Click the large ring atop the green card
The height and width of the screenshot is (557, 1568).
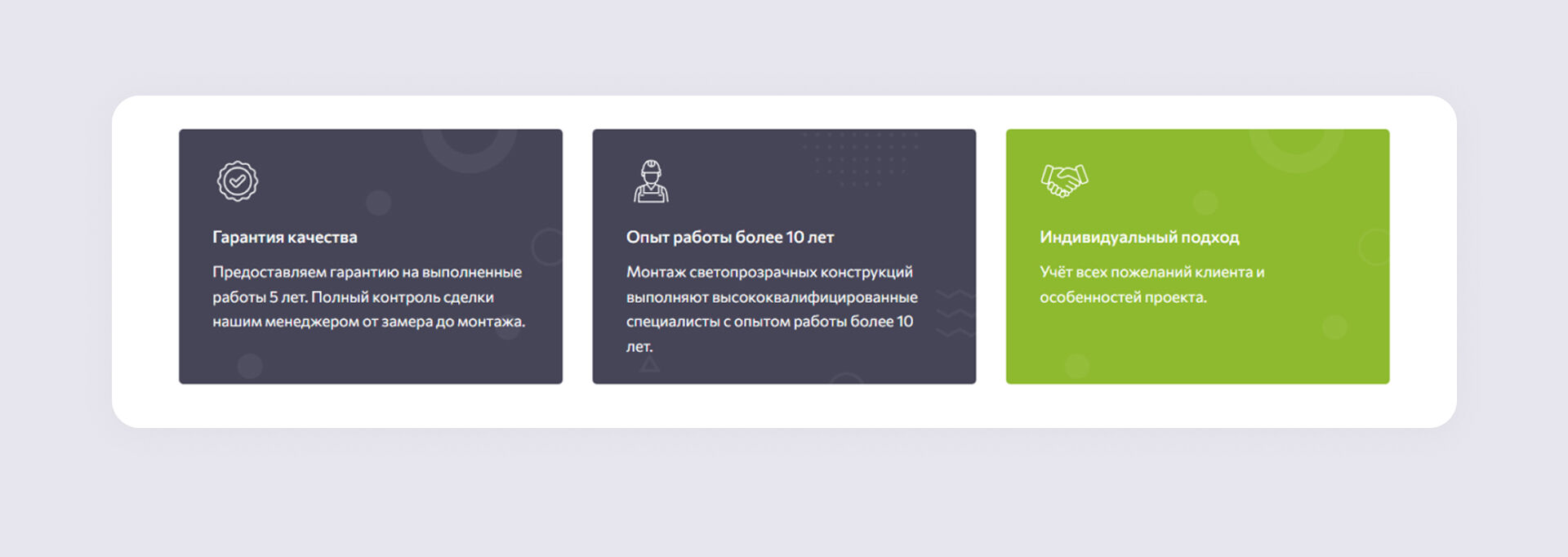tap(1296, 148)
